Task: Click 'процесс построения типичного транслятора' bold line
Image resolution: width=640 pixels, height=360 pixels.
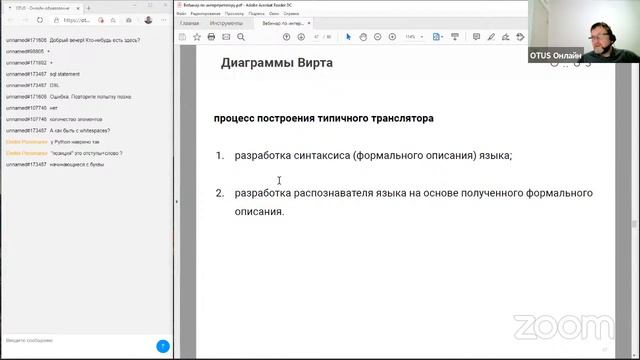Action: point(324,118)
